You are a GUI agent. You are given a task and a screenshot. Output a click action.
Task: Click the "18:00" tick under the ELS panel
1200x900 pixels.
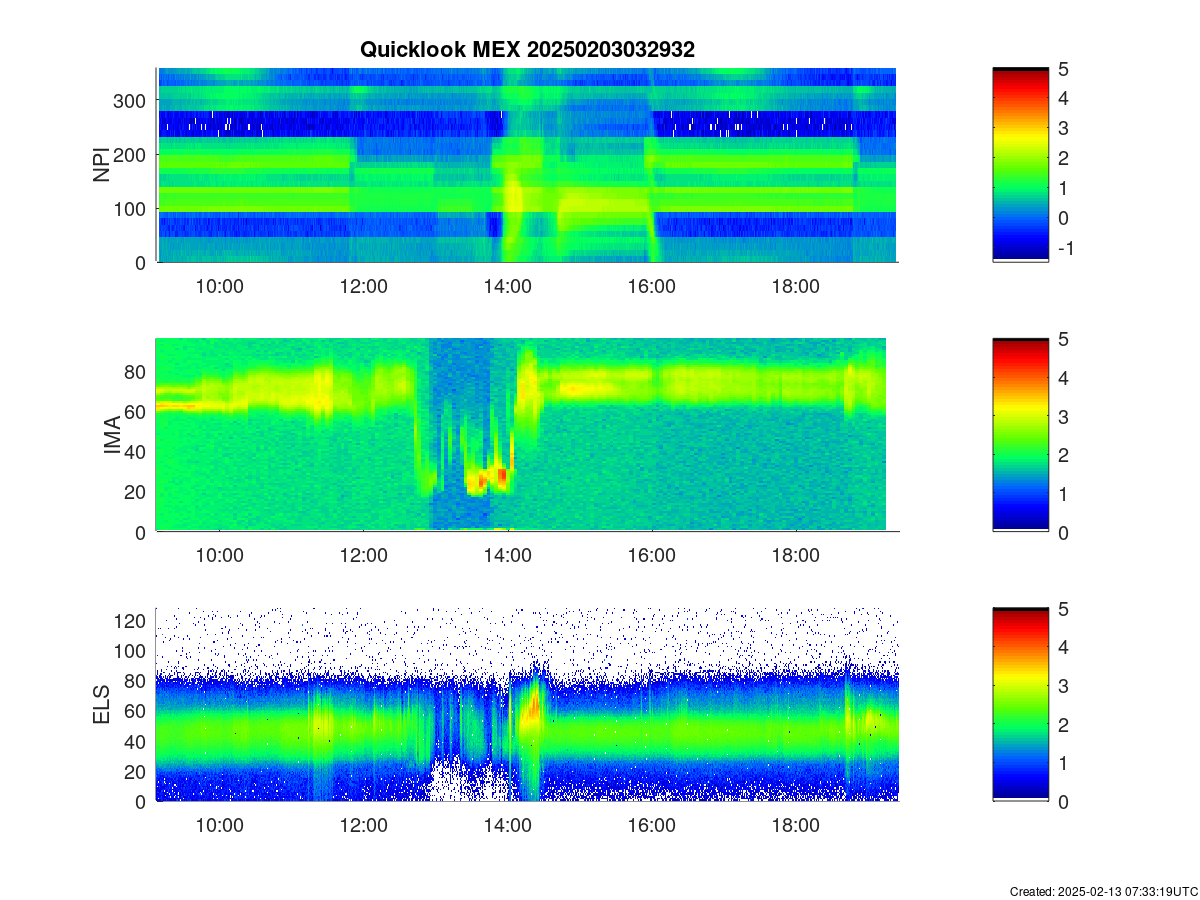pos(796,826)
